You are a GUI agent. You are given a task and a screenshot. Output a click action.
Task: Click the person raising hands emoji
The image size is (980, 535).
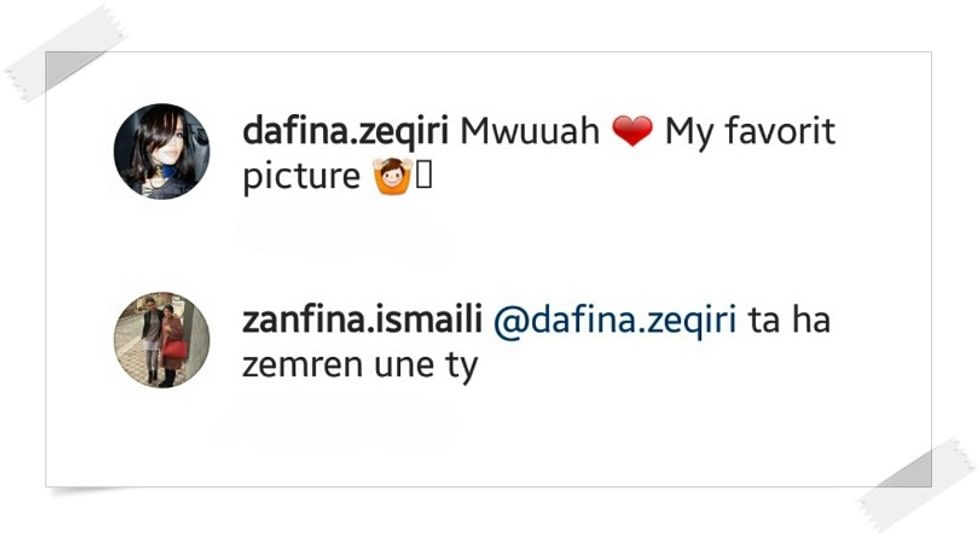coord(392,176)
